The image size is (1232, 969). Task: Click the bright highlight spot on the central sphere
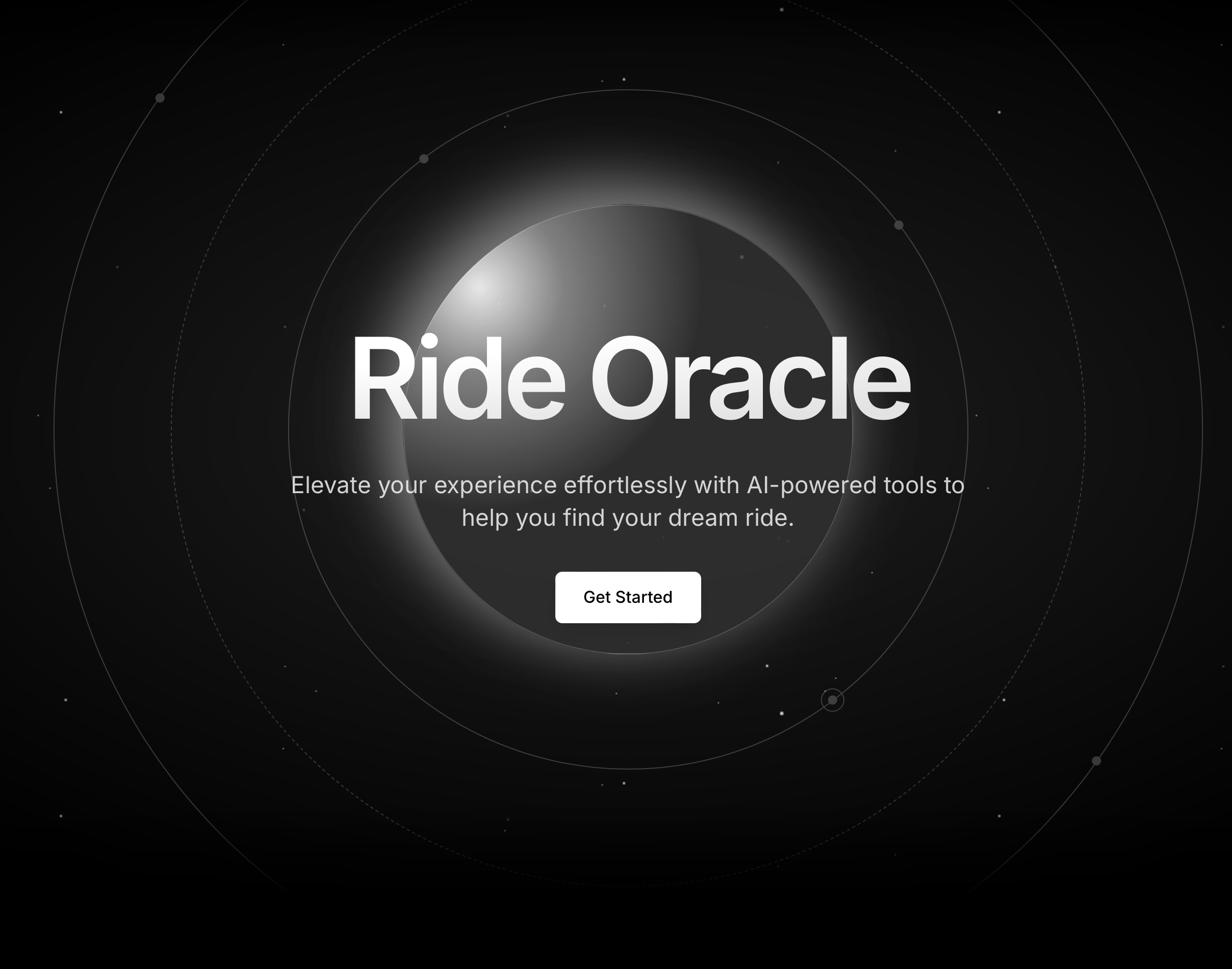[481, 287]
